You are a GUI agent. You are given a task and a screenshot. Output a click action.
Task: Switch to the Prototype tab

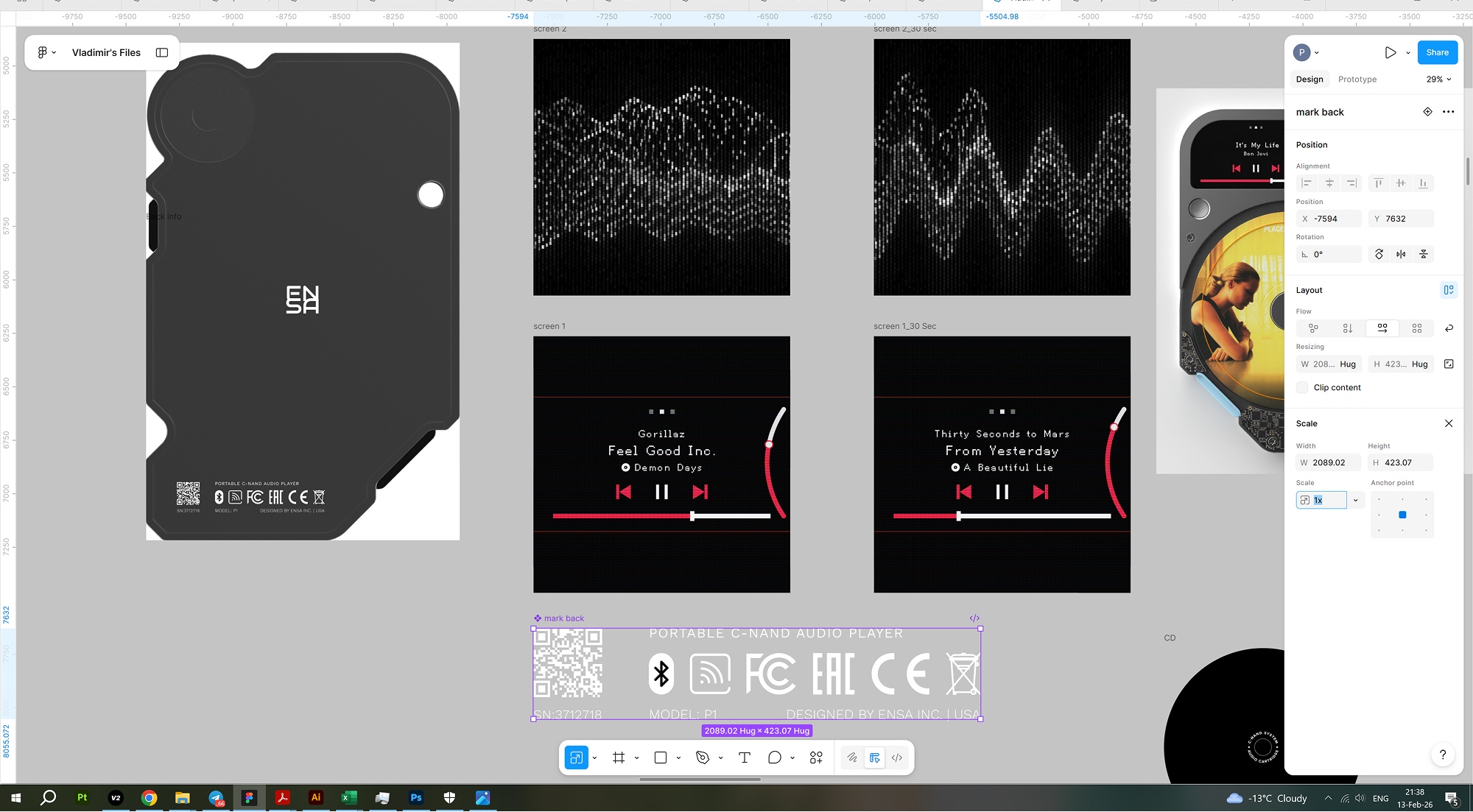(1357, 79)
